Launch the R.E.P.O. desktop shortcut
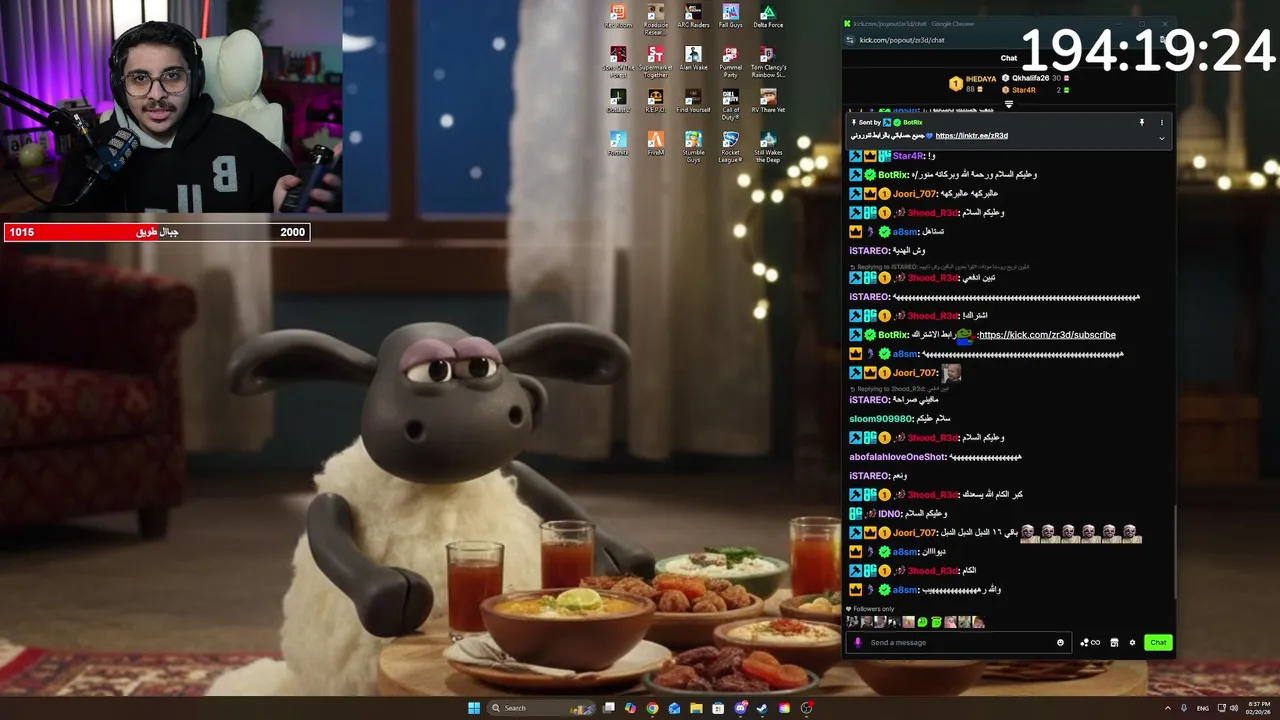Viewport: 1280px width, 720px height. 656,100
